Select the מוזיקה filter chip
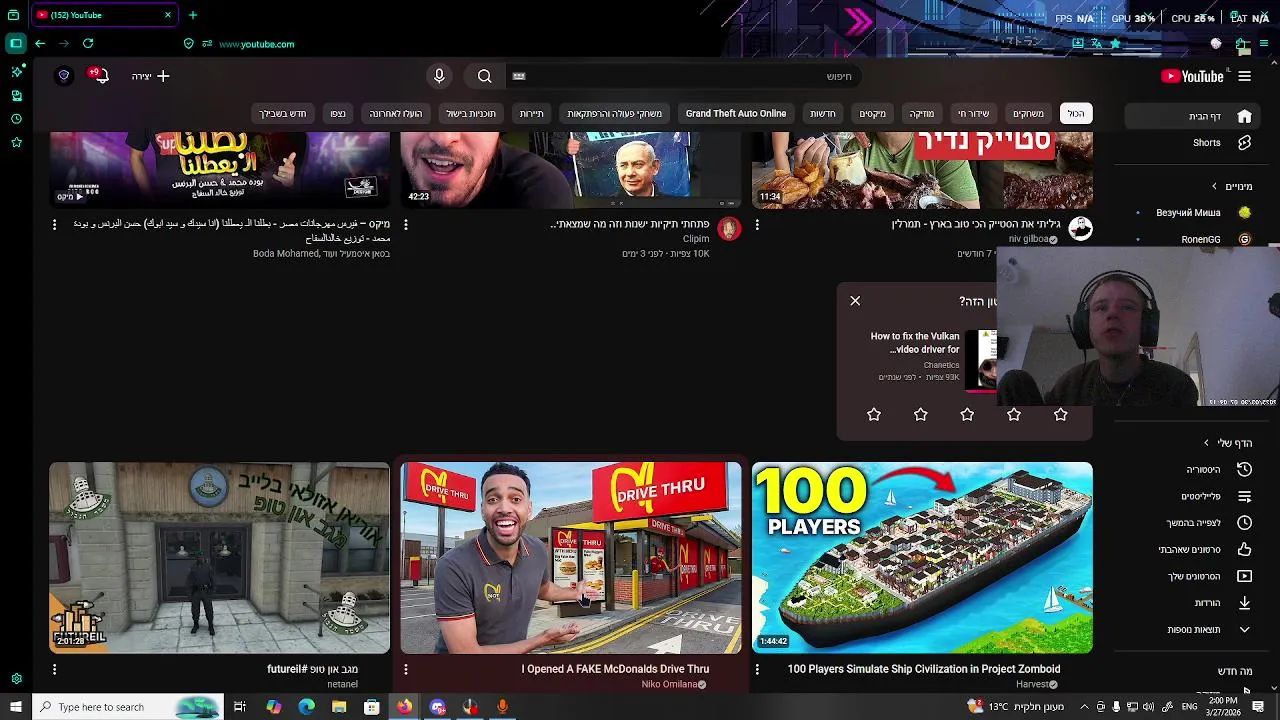This screenshot has width=1280, height=720. click(x=921, y=114)
